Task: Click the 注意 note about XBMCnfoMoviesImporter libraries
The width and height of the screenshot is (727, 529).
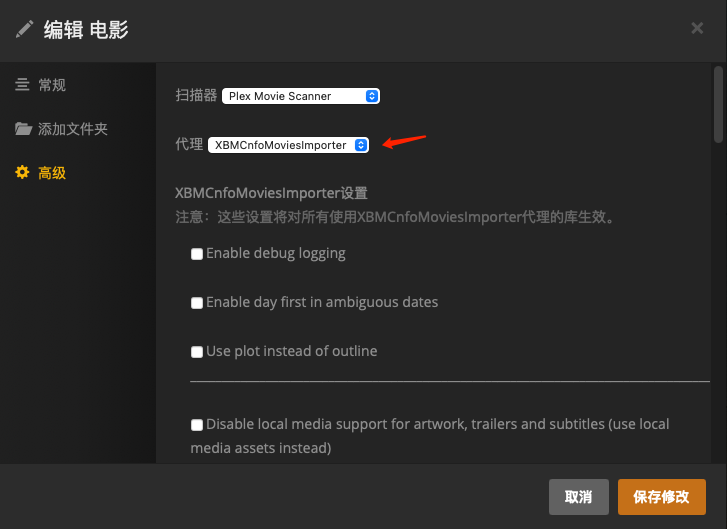Action: pos(395,217)
